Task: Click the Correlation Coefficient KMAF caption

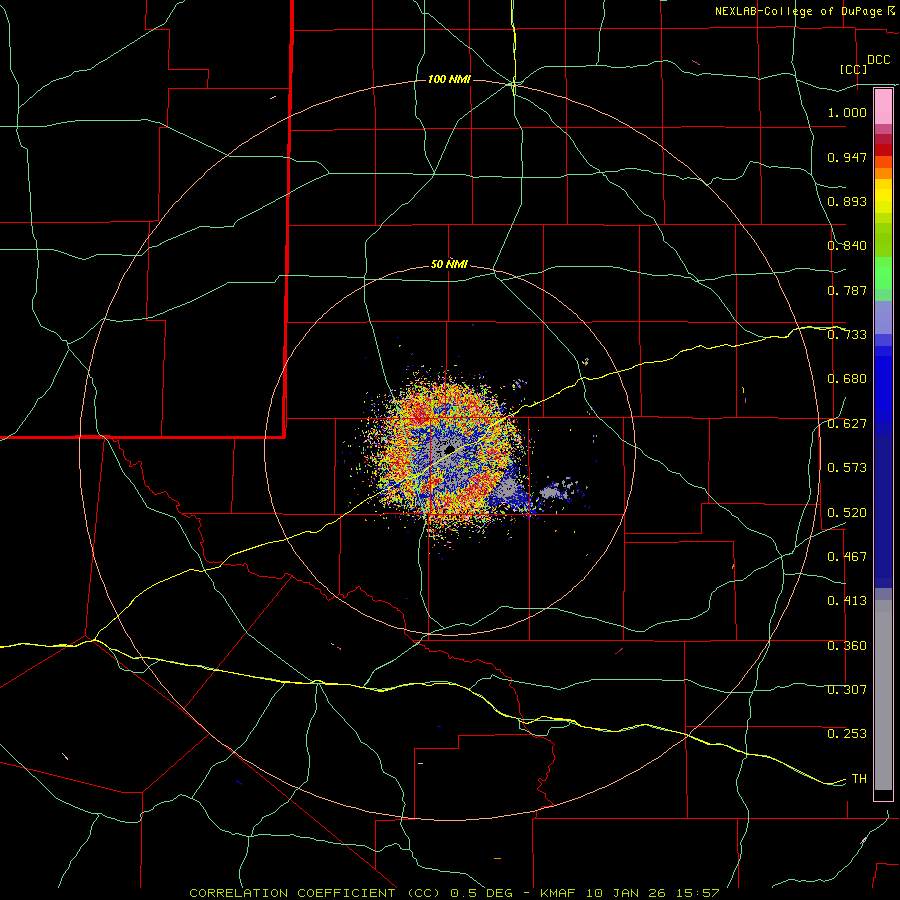Action: point(454,893)
